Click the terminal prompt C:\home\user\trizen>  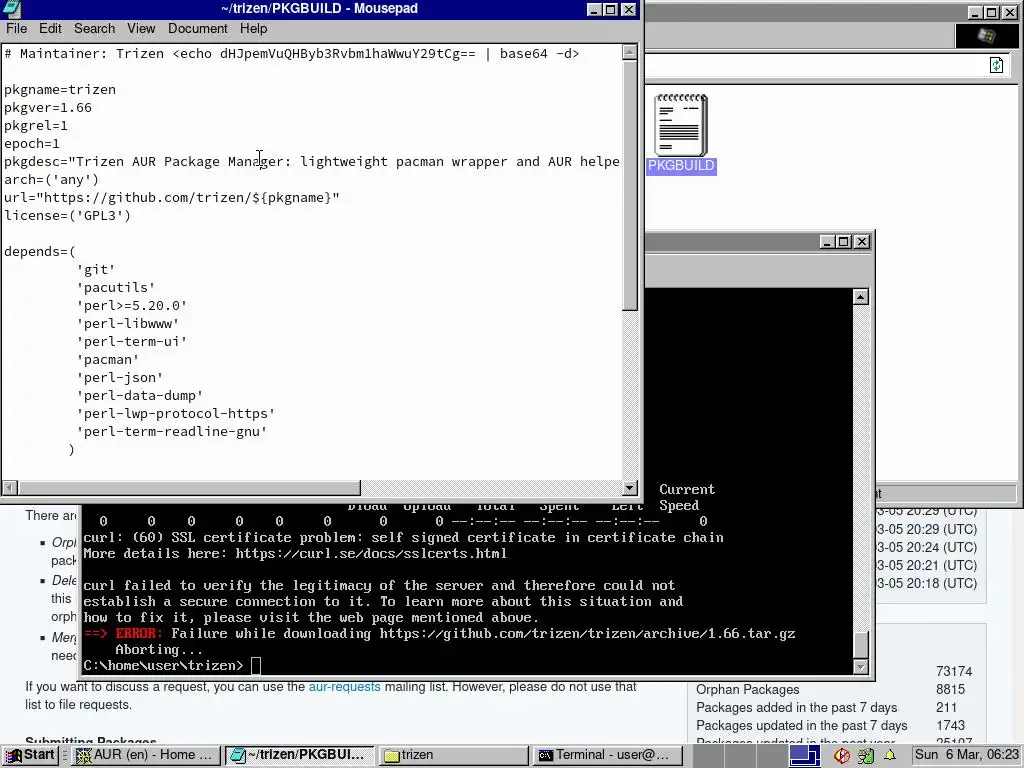coord(163,665)
